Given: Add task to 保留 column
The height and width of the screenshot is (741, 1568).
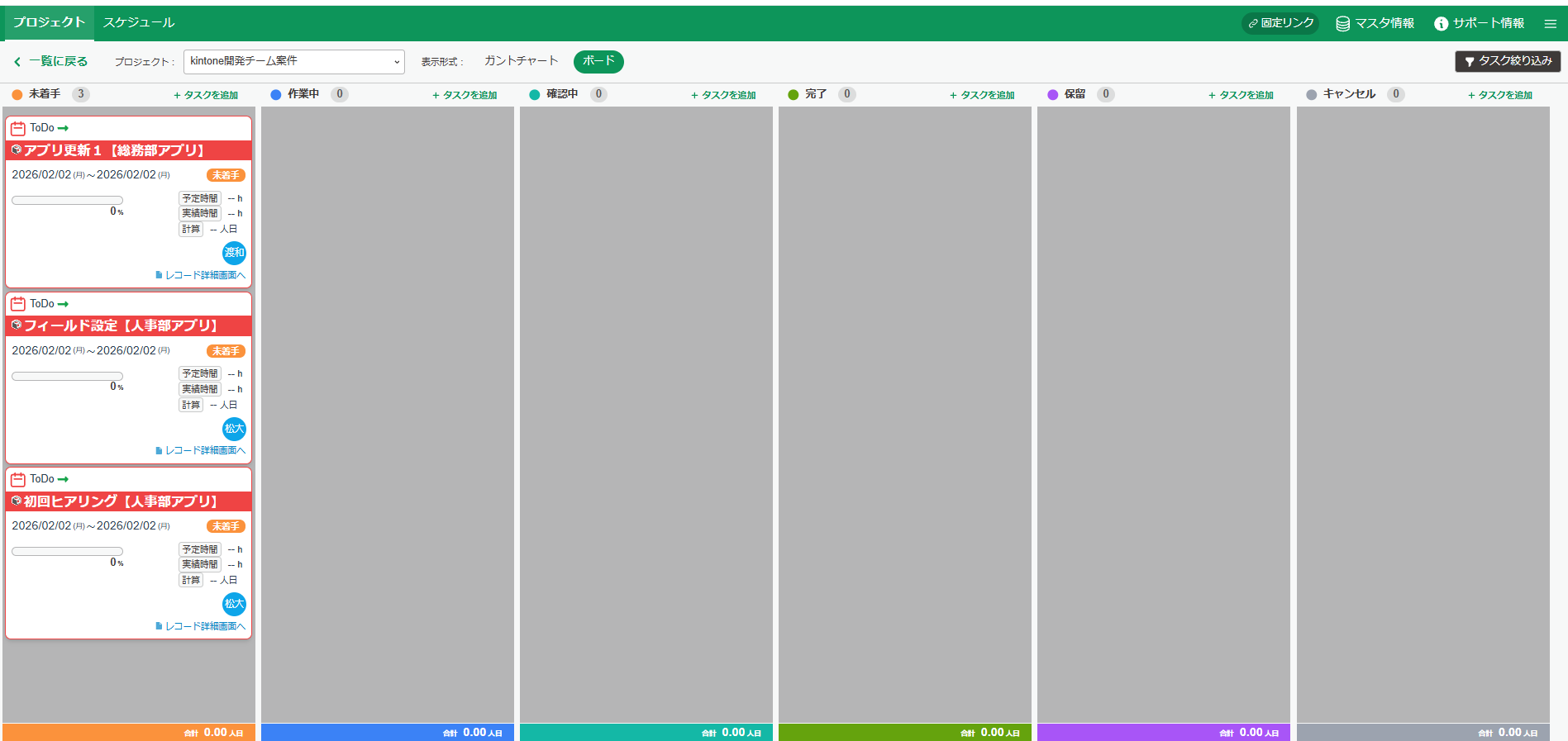Looking at the screenshot, I should 1241,95.
